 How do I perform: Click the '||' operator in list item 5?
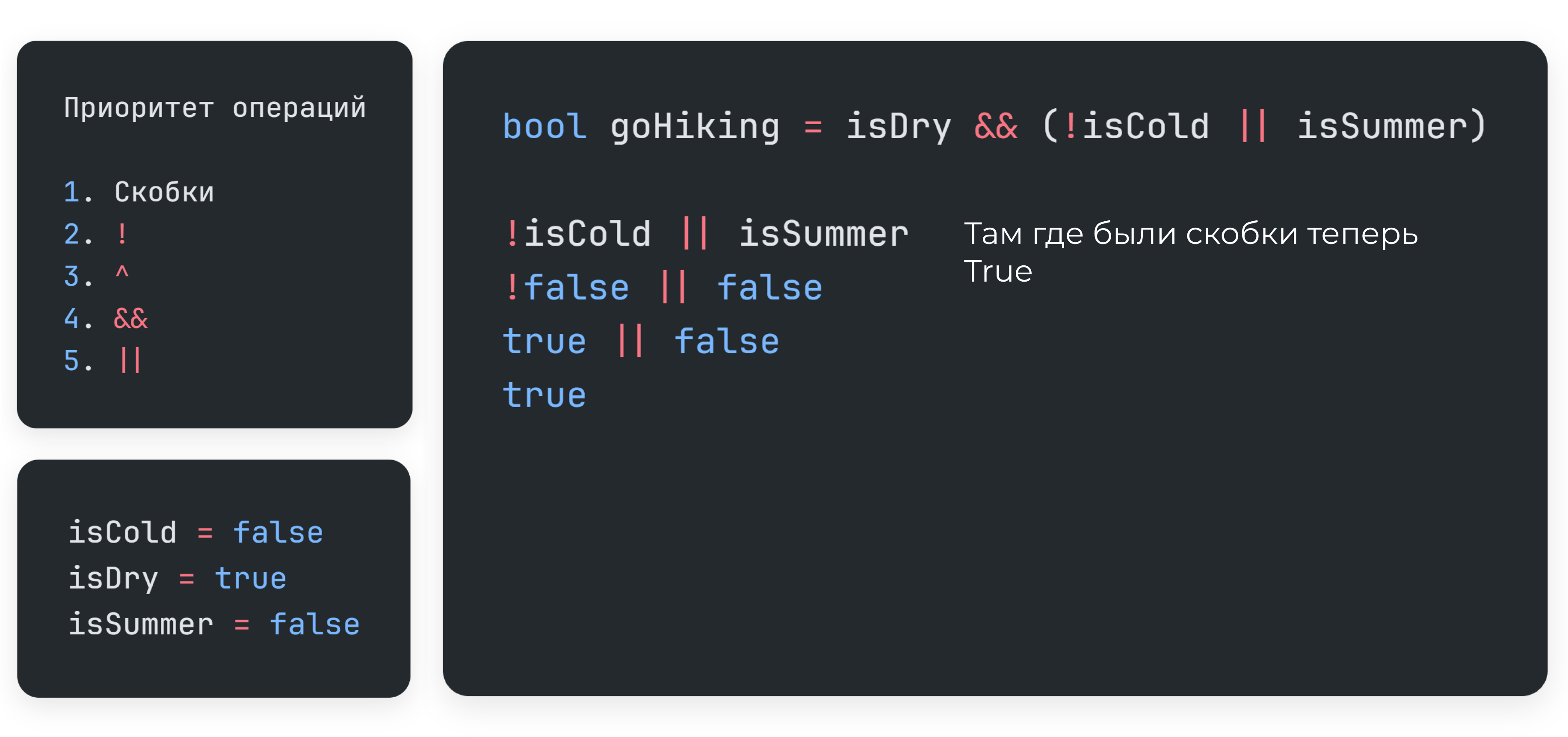pyautogui.click(x=131, y=360)
